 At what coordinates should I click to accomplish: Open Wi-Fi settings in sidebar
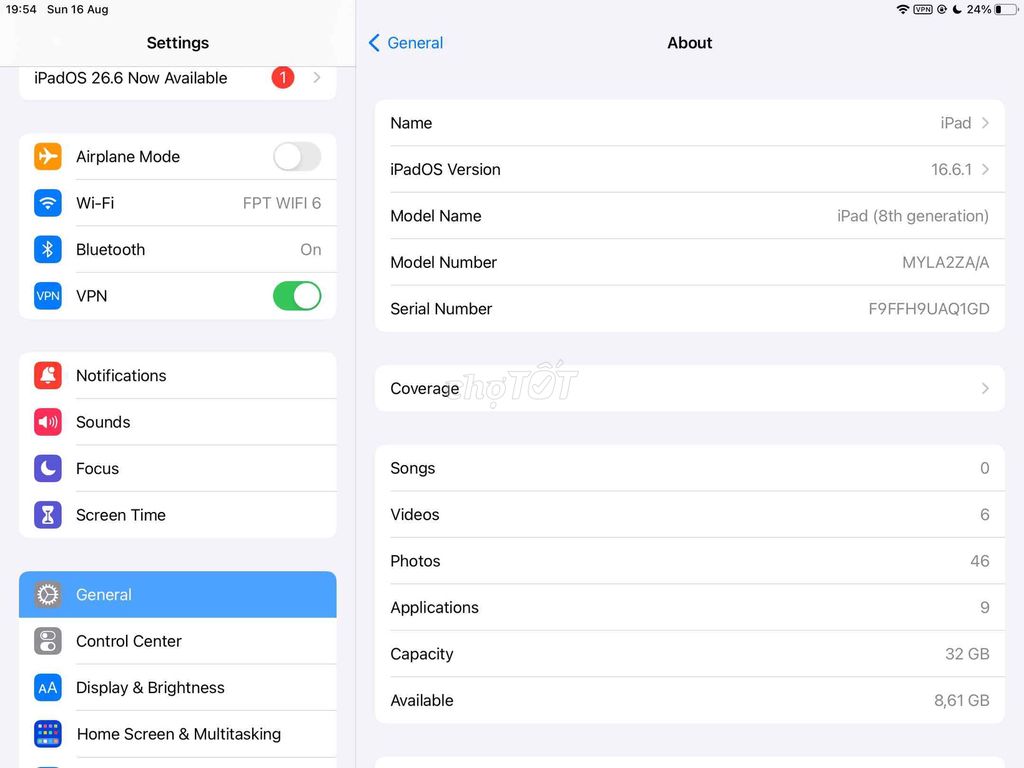tap(178, 203)
